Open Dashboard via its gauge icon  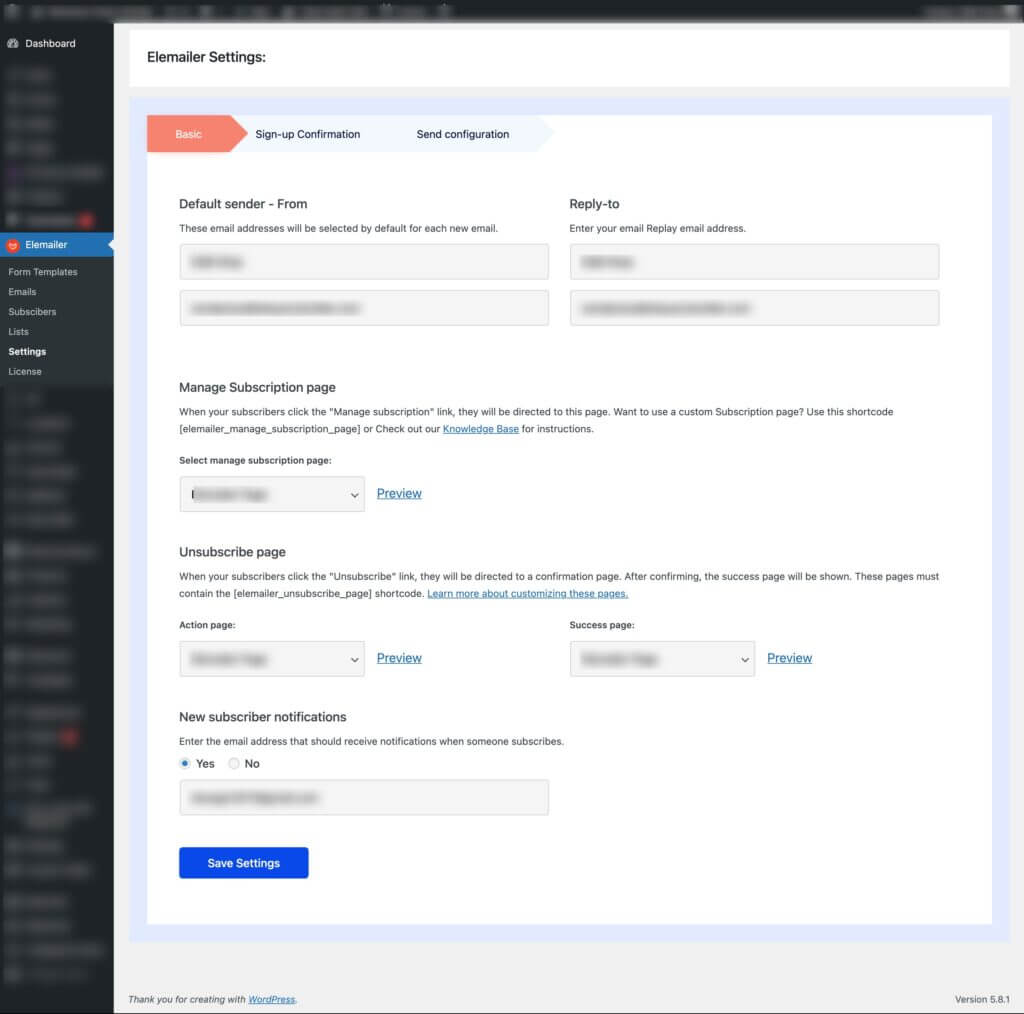coord(12,44)
